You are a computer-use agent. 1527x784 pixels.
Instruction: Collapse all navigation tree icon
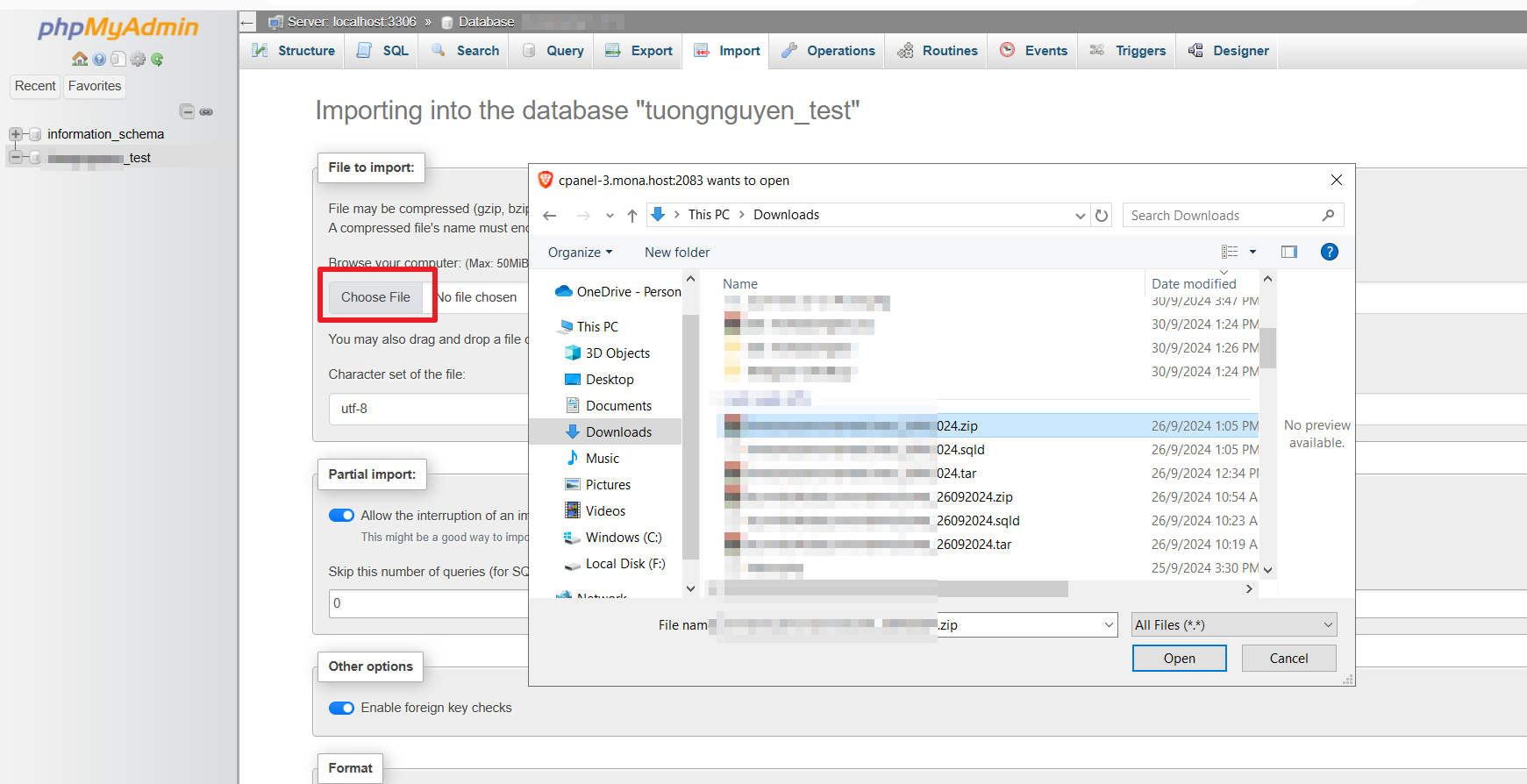point(187,111)
